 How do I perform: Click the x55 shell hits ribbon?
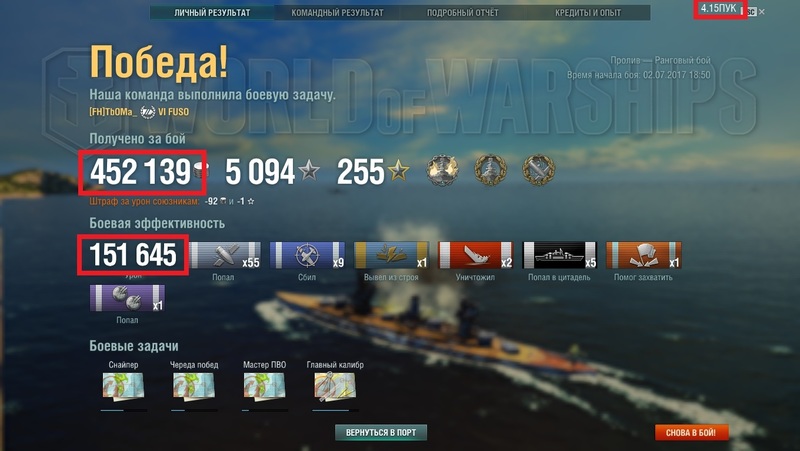coord(225,255)
